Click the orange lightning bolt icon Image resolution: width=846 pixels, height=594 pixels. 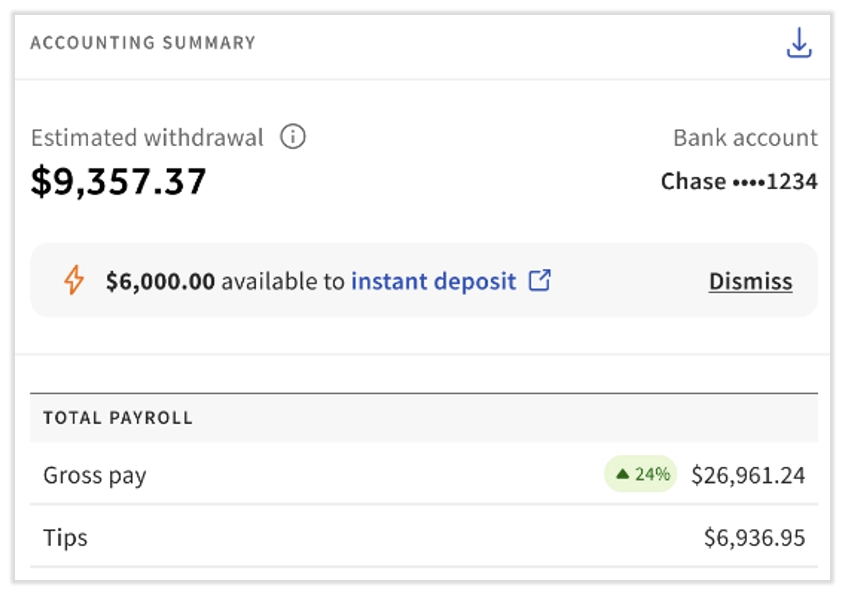[x=74, y=281]
